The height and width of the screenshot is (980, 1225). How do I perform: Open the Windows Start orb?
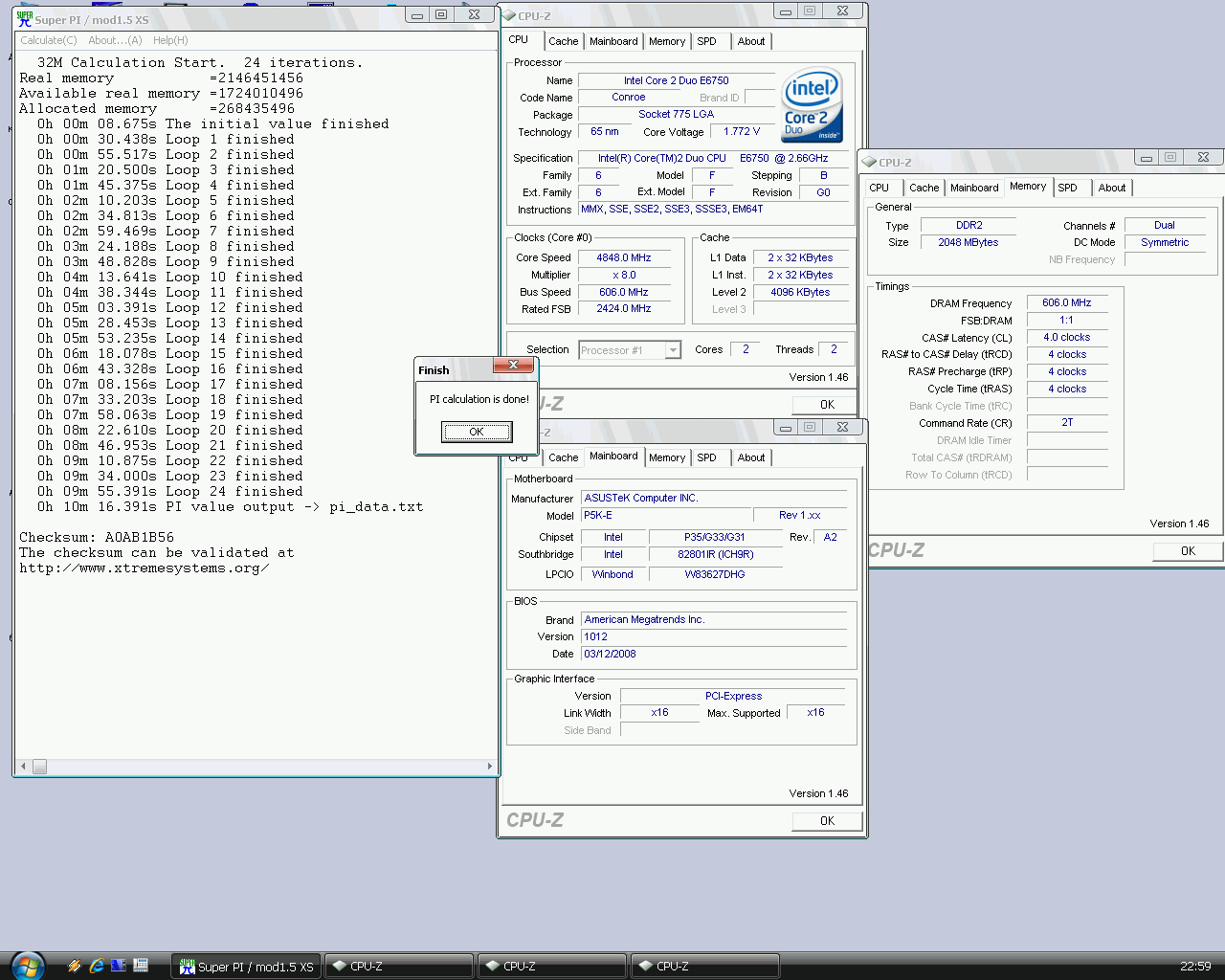27,965
